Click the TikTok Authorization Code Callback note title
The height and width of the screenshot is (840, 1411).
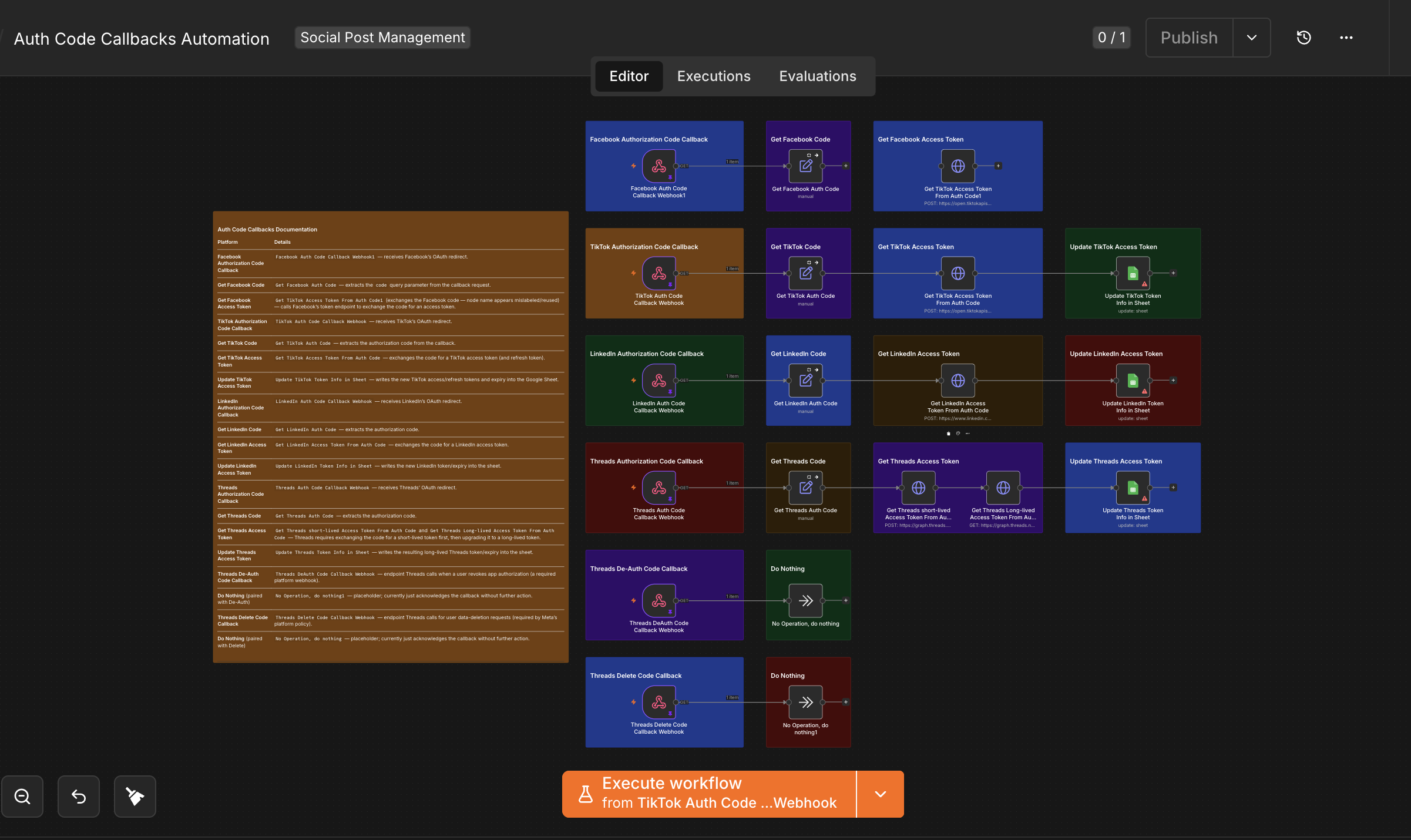[644, 247]
